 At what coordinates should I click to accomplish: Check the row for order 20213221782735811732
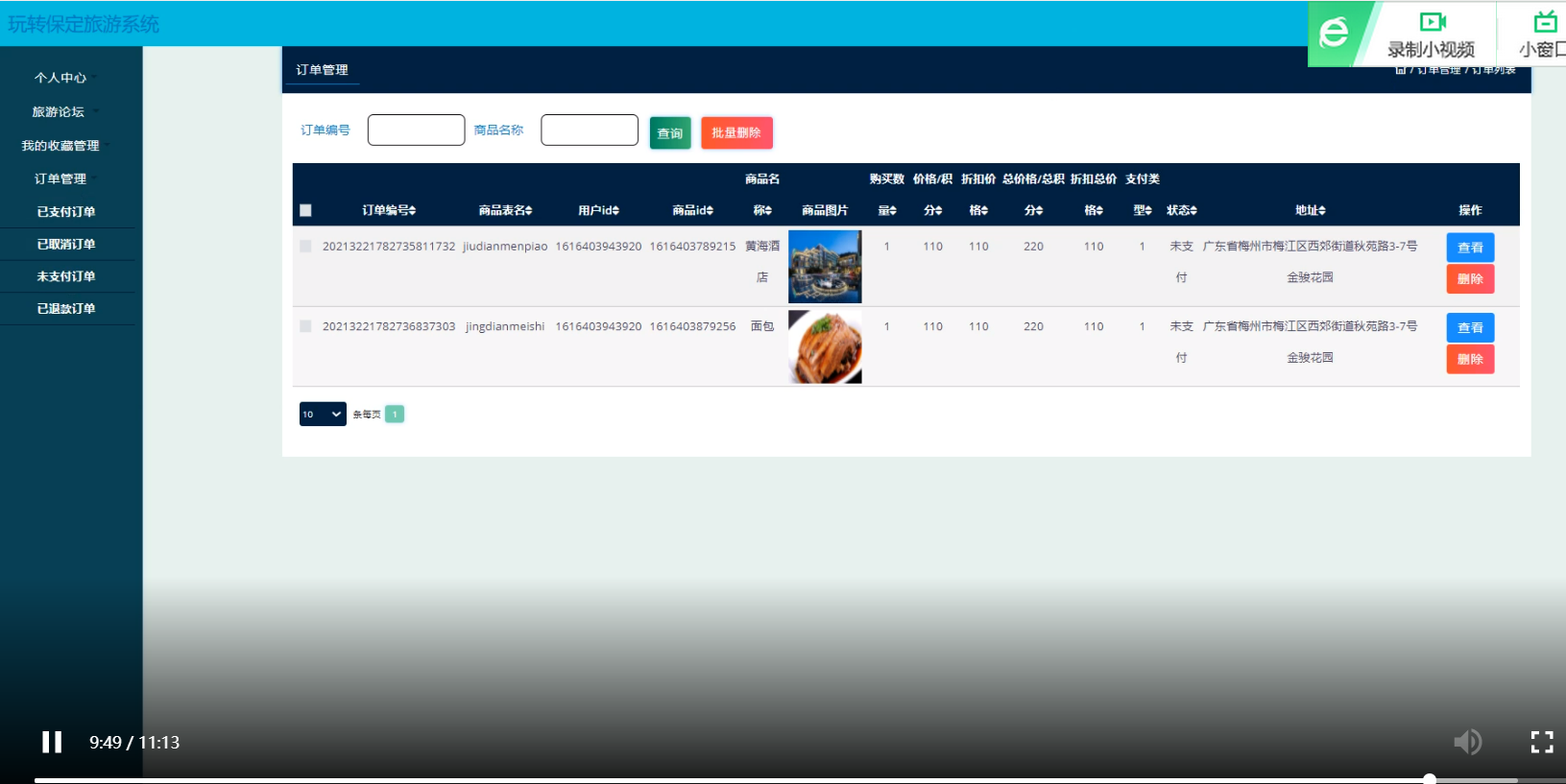pos(305,247)
